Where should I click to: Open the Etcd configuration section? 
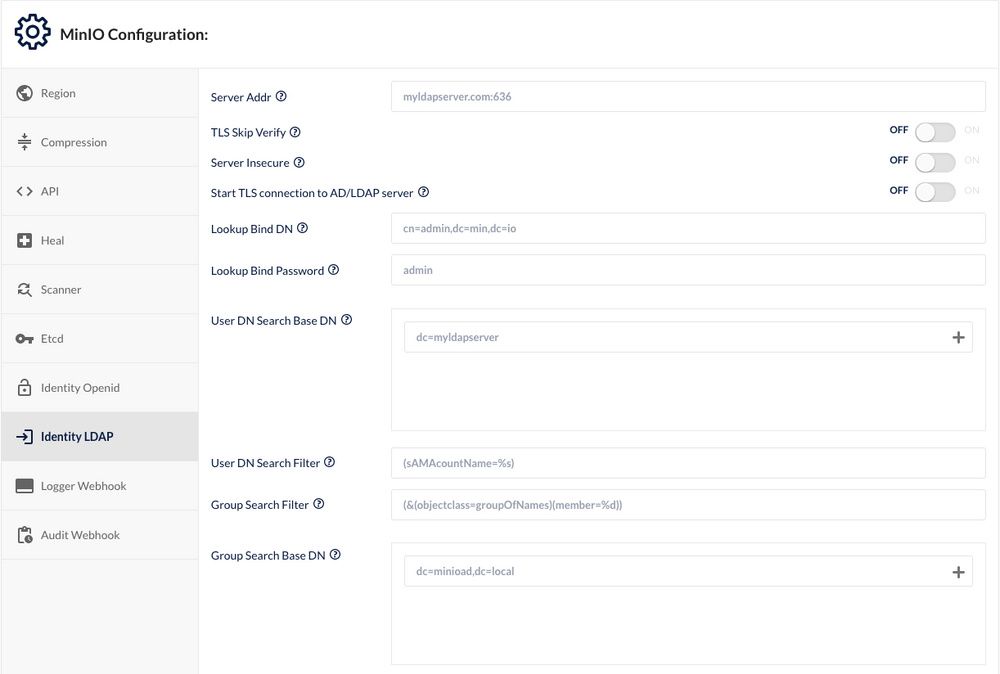pyautogui.click(x=53, y=338)
